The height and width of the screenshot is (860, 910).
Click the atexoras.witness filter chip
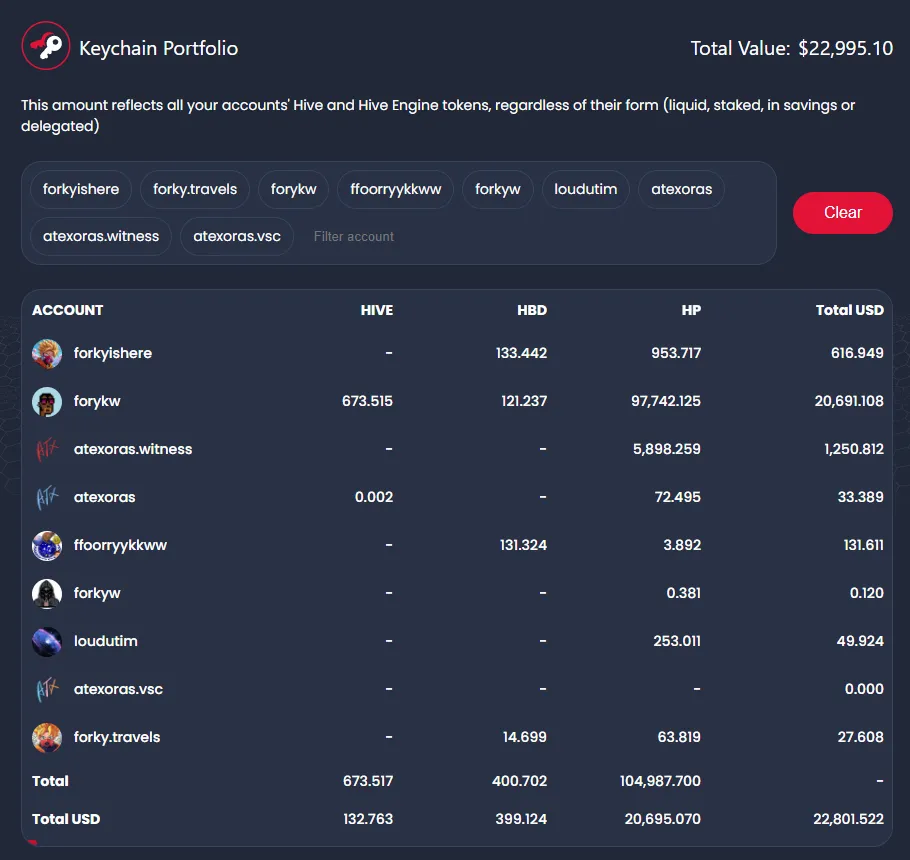coord(101,237)
